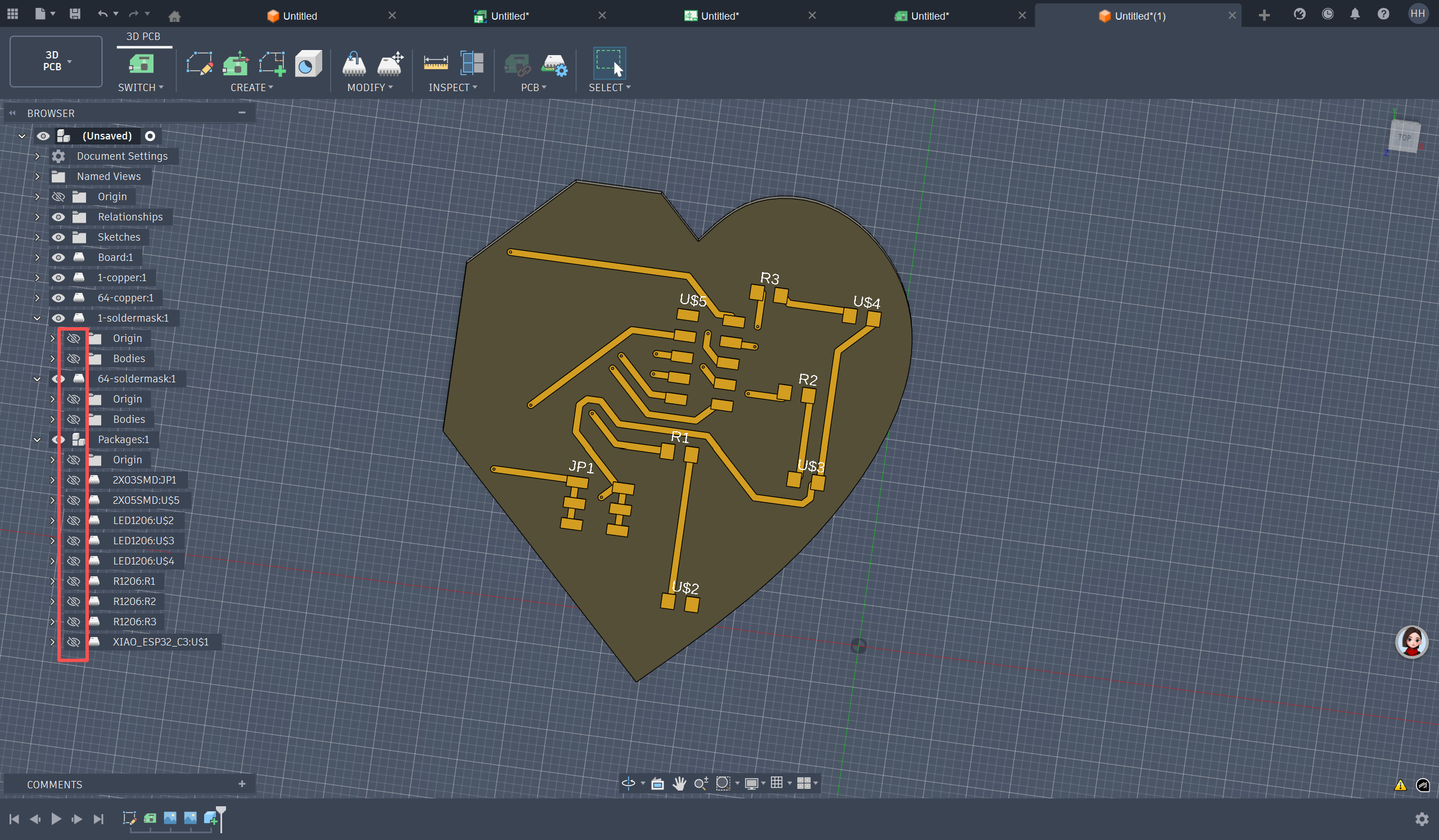
Task: Click the Section Analysis icon
Action: coord(472,64)
